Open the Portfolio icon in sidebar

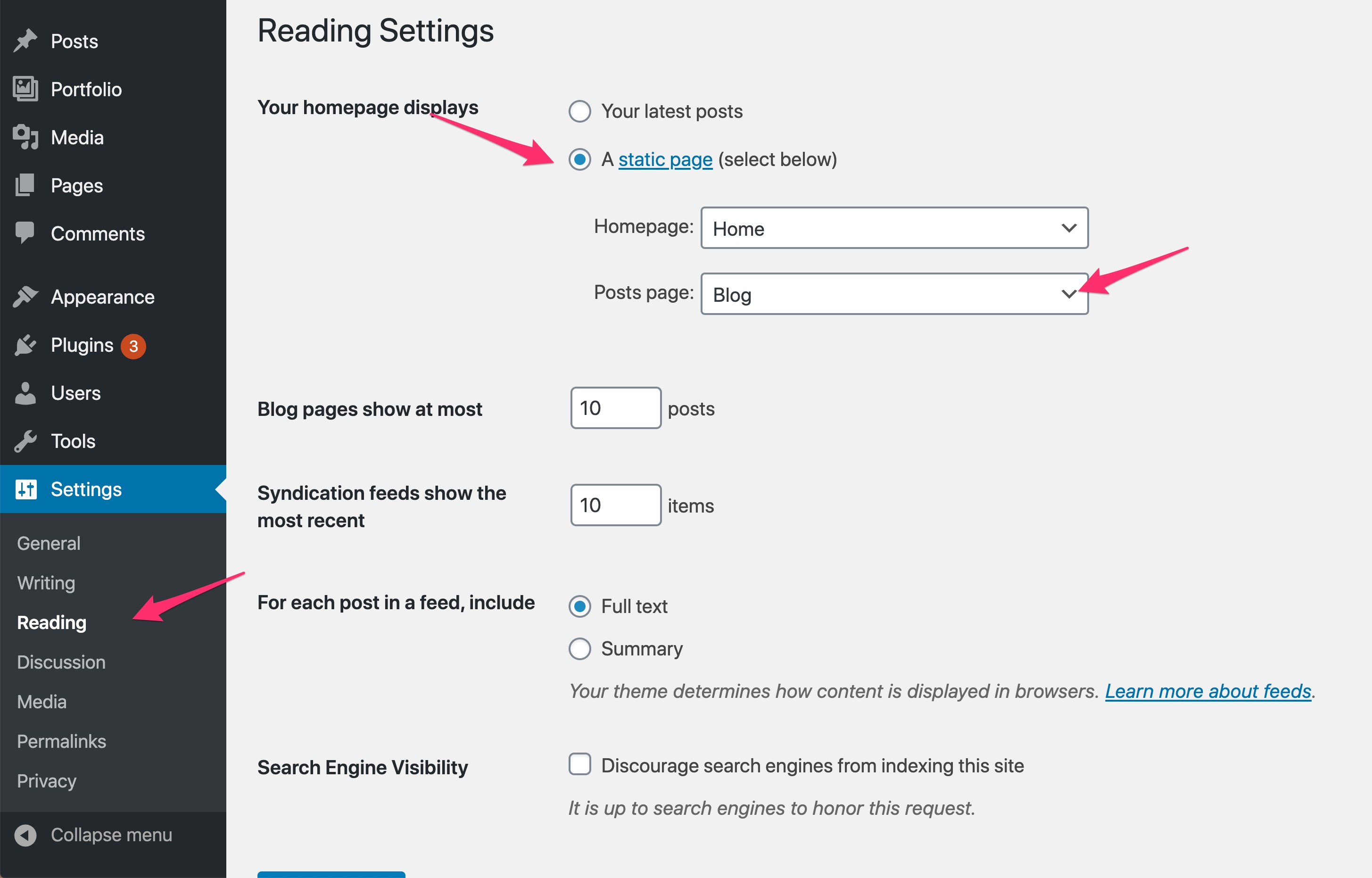click(x=25, y=89)
